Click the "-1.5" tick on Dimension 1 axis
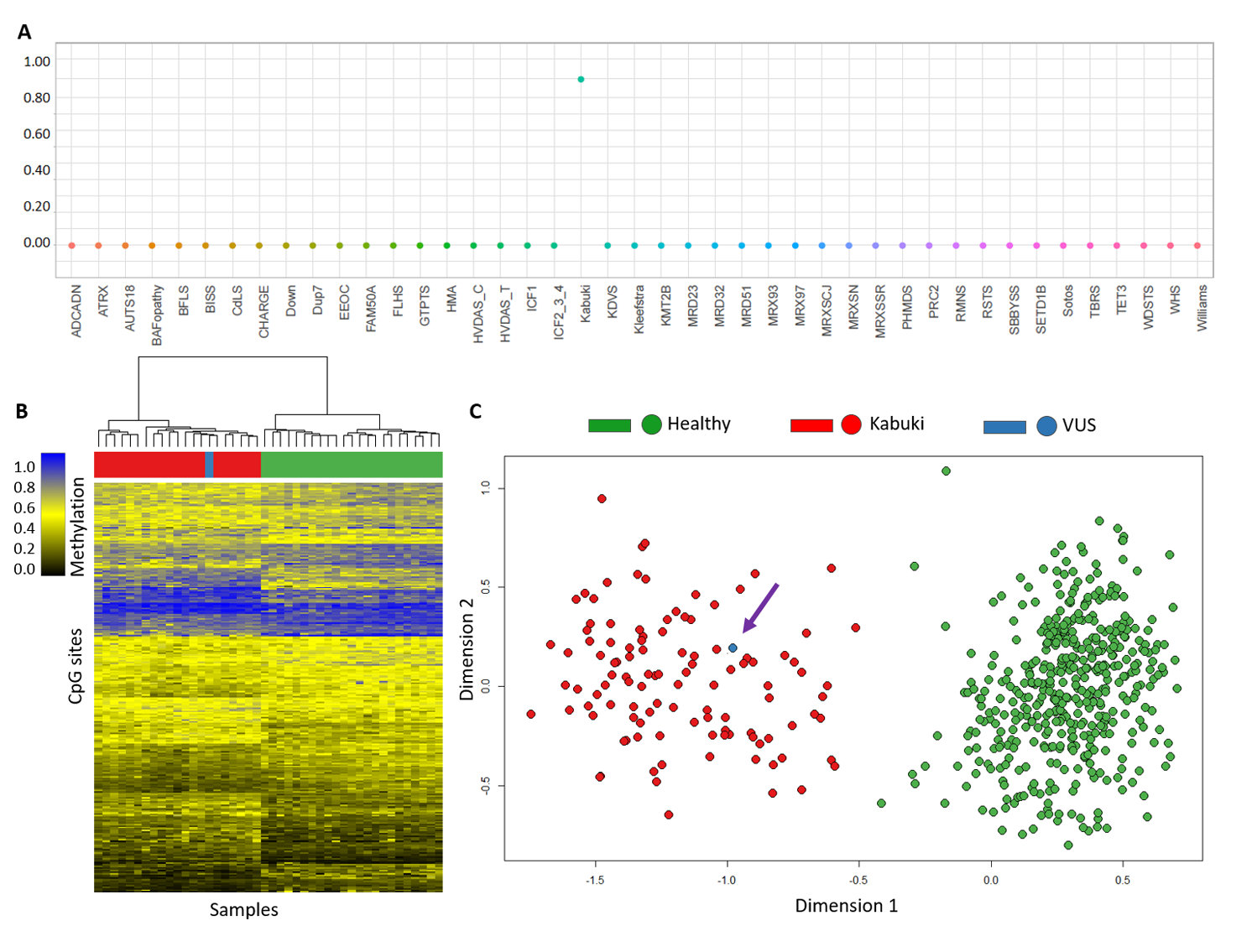1252x952 pixels. pos(595,881)
